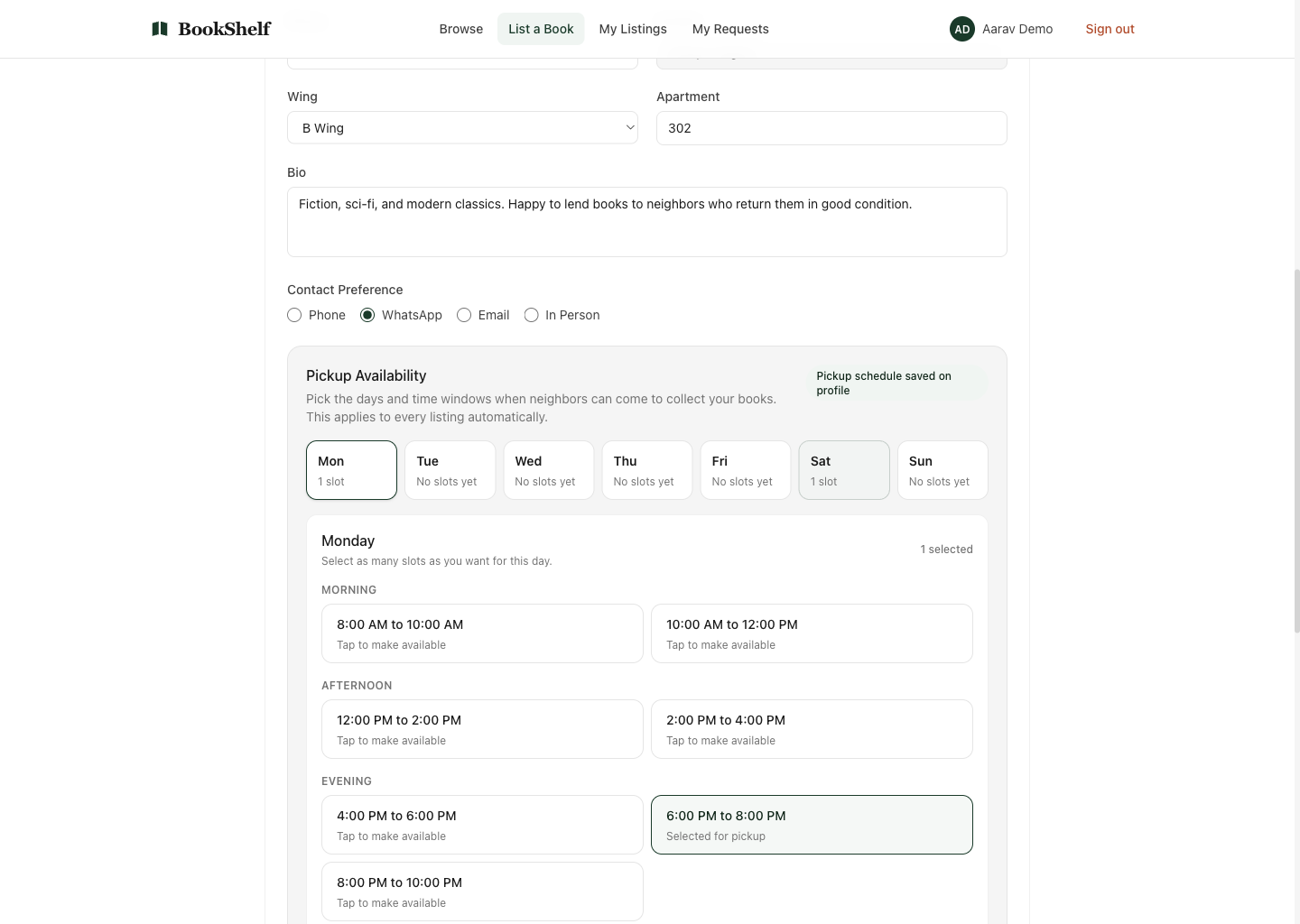Click the Sign out link
The image size is (1300, 924).
[1110, 29]
